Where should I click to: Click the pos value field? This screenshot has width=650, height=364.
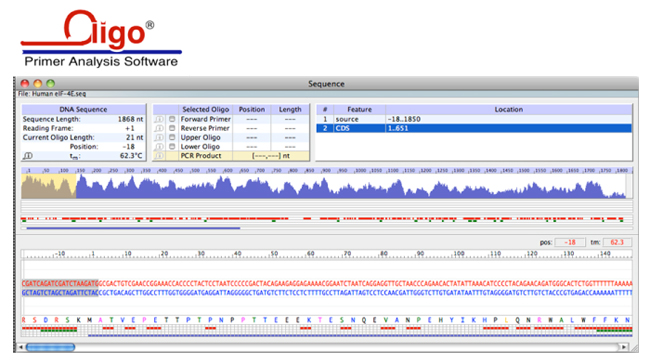tap(570, 242)
